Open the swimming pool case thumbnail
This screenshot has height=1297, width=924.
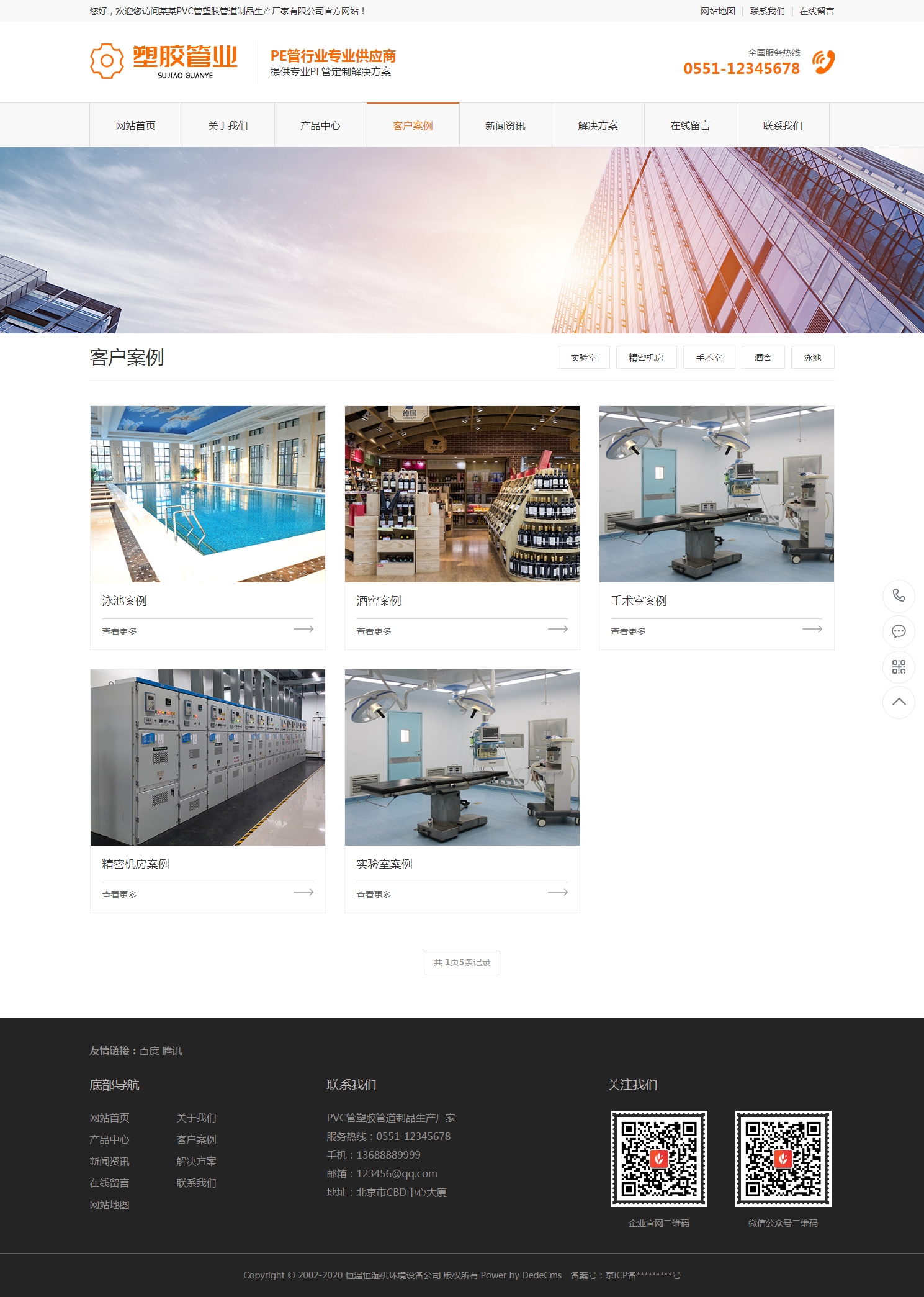click(x=207, y=494)
